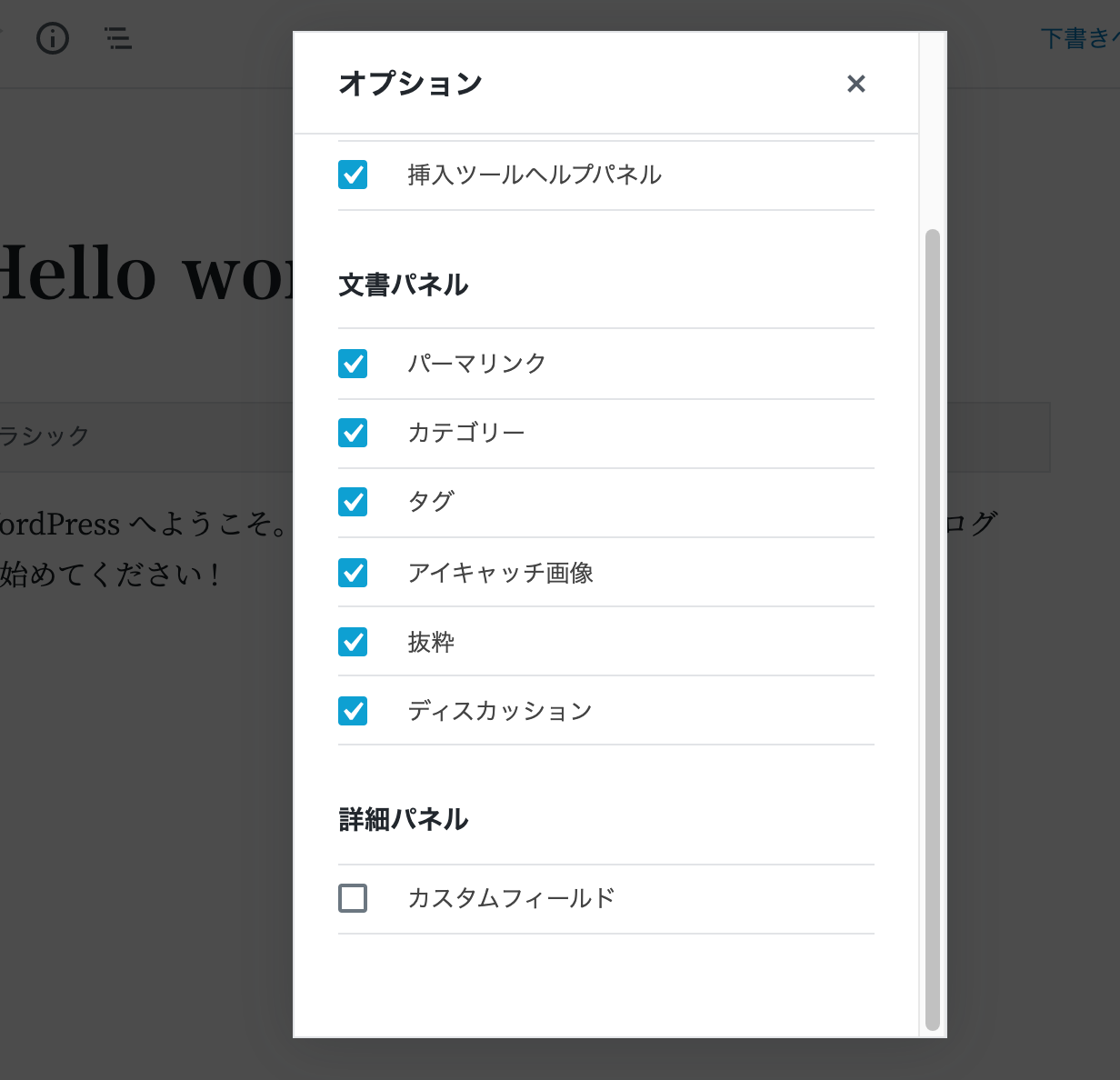Image resolution: width=1120 pixels, height=1080 pixels.
Task: Click the パーマリンク label text
Action: pyautogui.click(x=476, y=364)
